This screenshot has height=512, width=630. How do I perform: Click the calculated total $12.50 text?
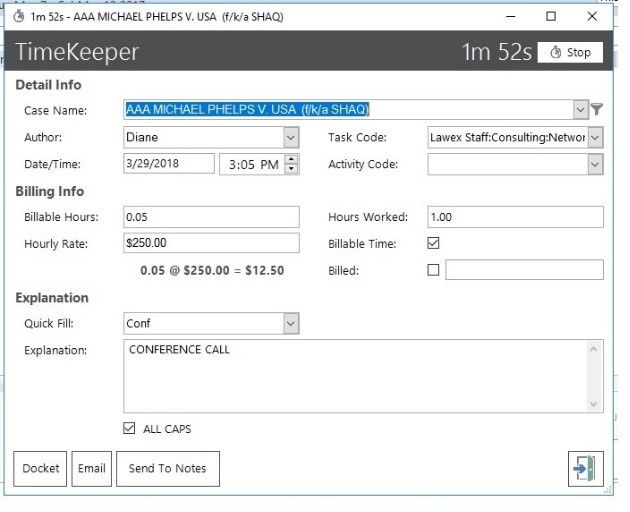(264, 270)
